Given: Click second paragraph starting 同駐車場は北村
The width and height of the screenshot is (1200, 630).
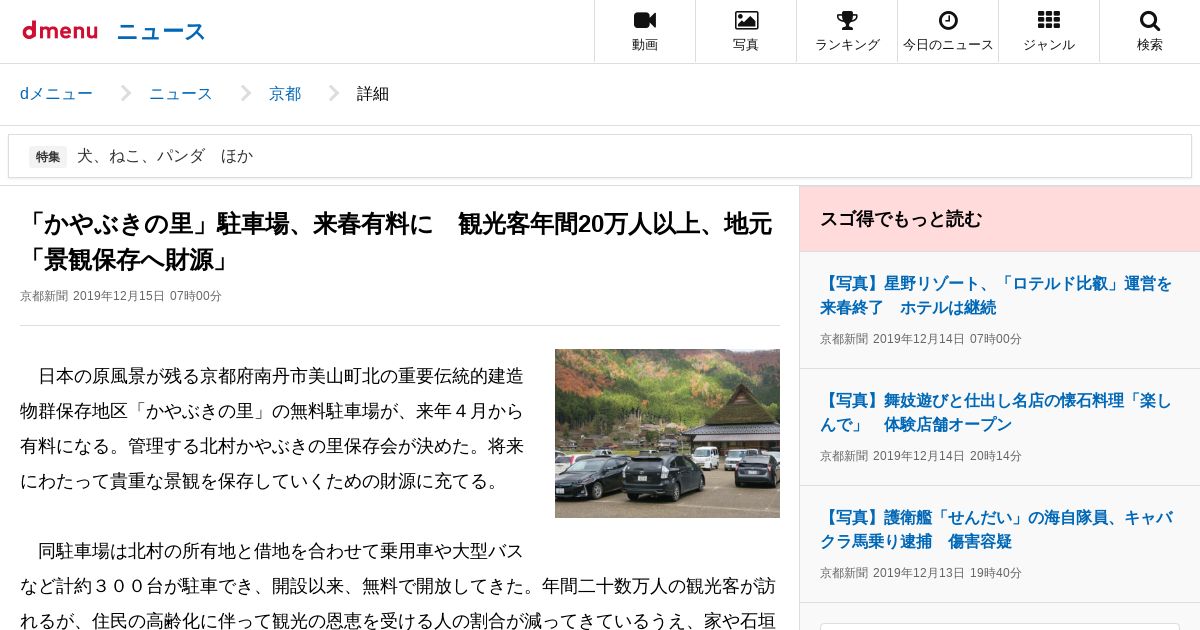Looking at the screenshot, I should (x=398, y=586).
